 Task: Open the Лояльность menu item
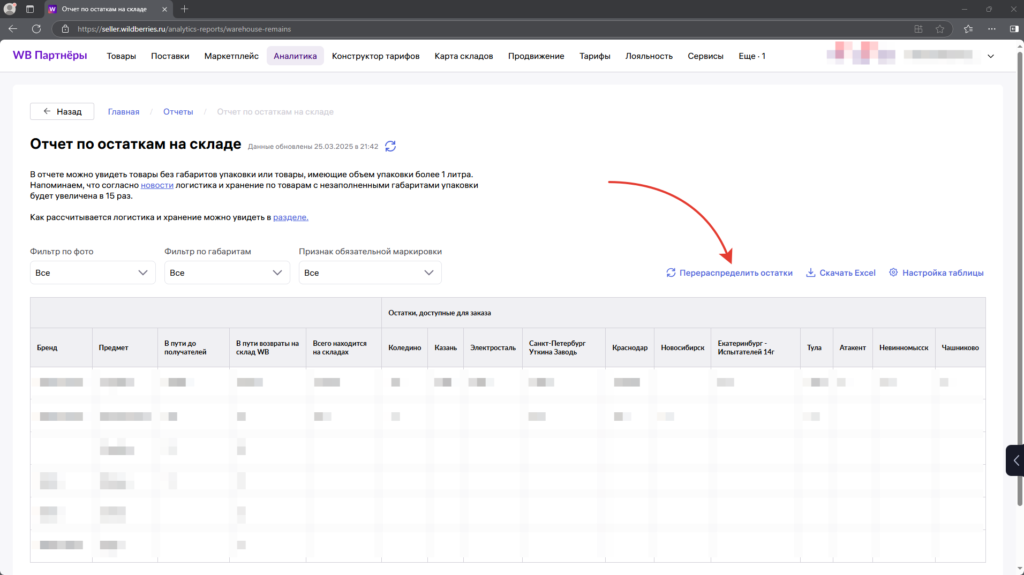pyautogui.click(x=648, y=56)
